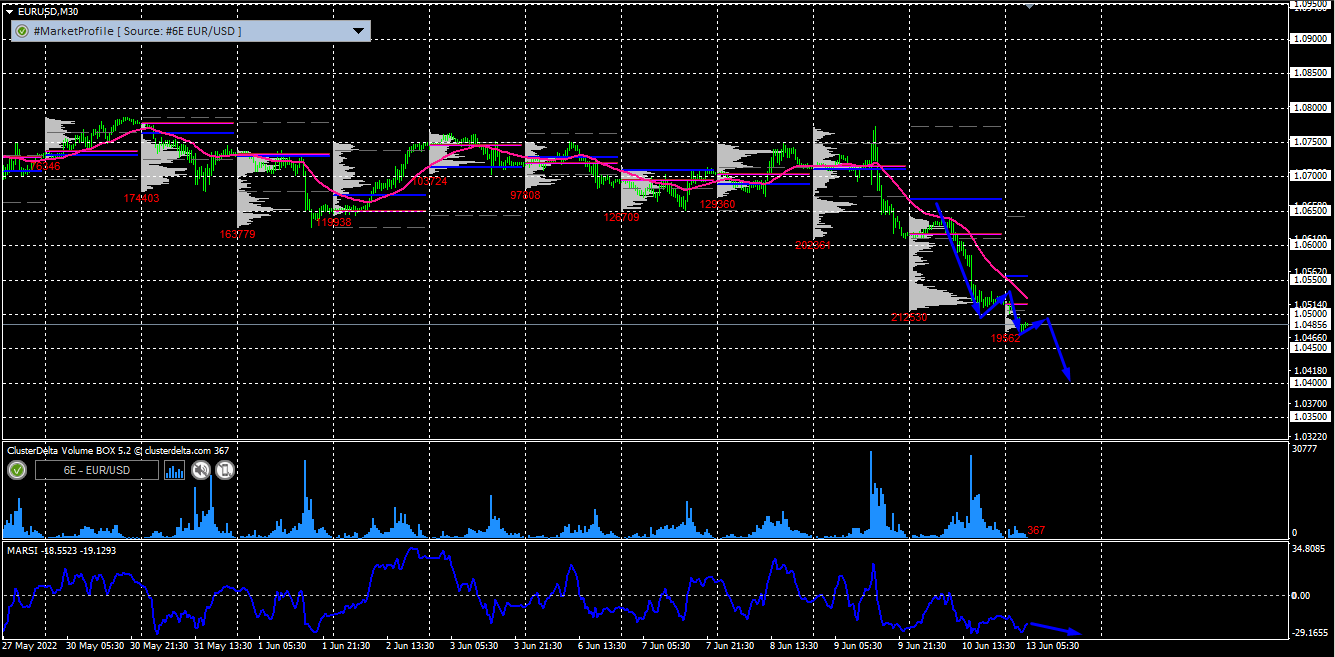This screenshot has width=1335, height=657.
Task: Toggle the ClusterDelta sound mute icon
Action: (201, 470)
